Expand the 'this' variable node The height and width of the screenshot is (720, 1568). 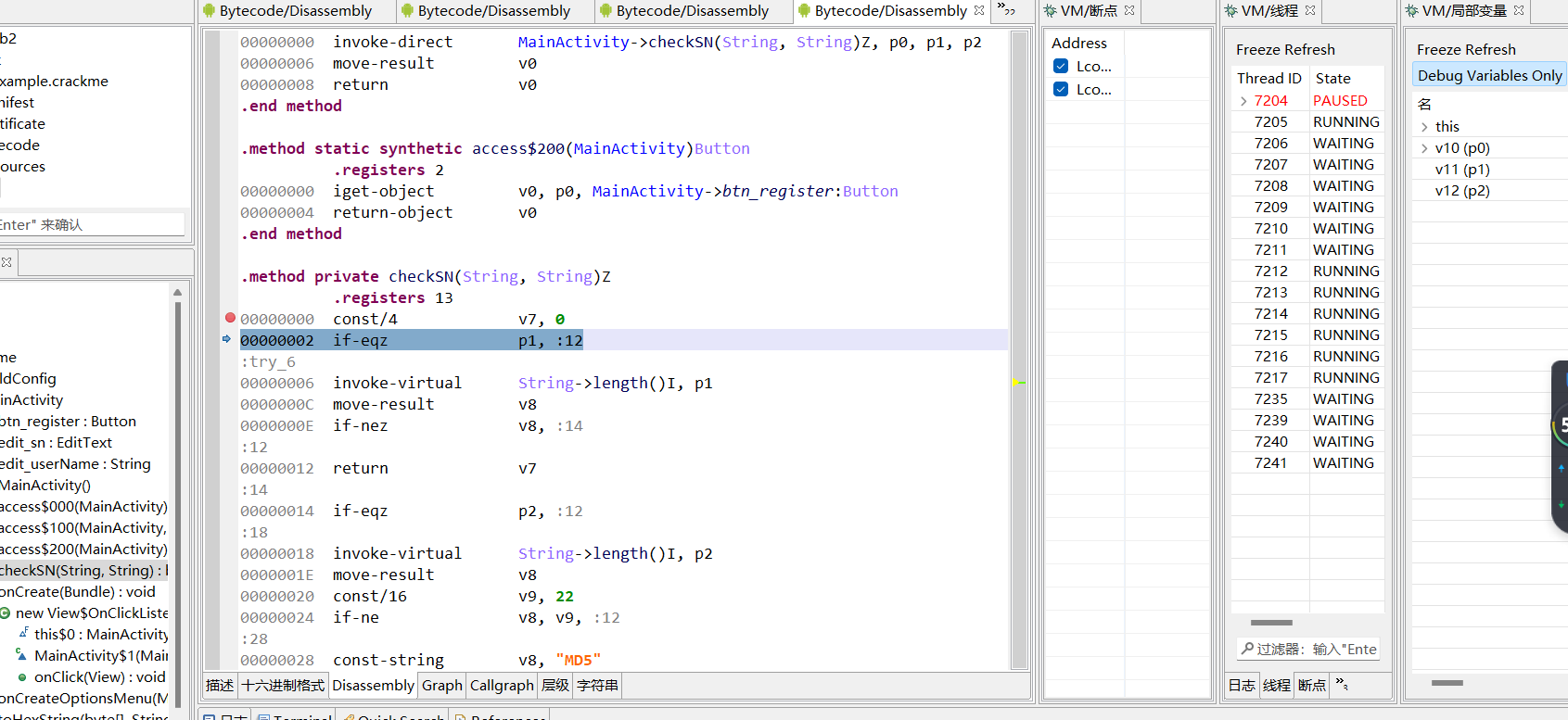tap(1424, 127)
